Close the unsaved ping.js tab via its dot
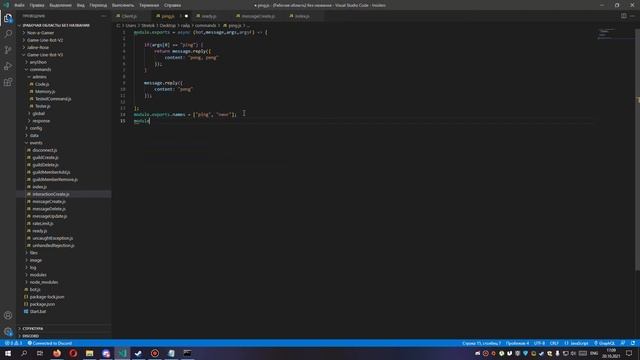The width and height of the screenshot is (640, 360). [x=186, y=16]
